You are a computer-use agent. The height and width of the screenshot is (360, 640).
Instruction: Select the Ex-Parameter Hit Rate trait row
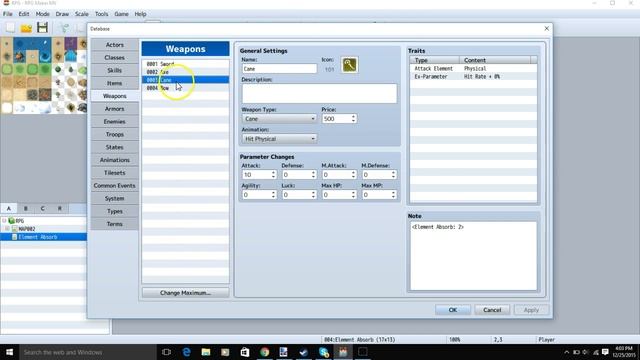pyautogui.click(x=473, y=77)
